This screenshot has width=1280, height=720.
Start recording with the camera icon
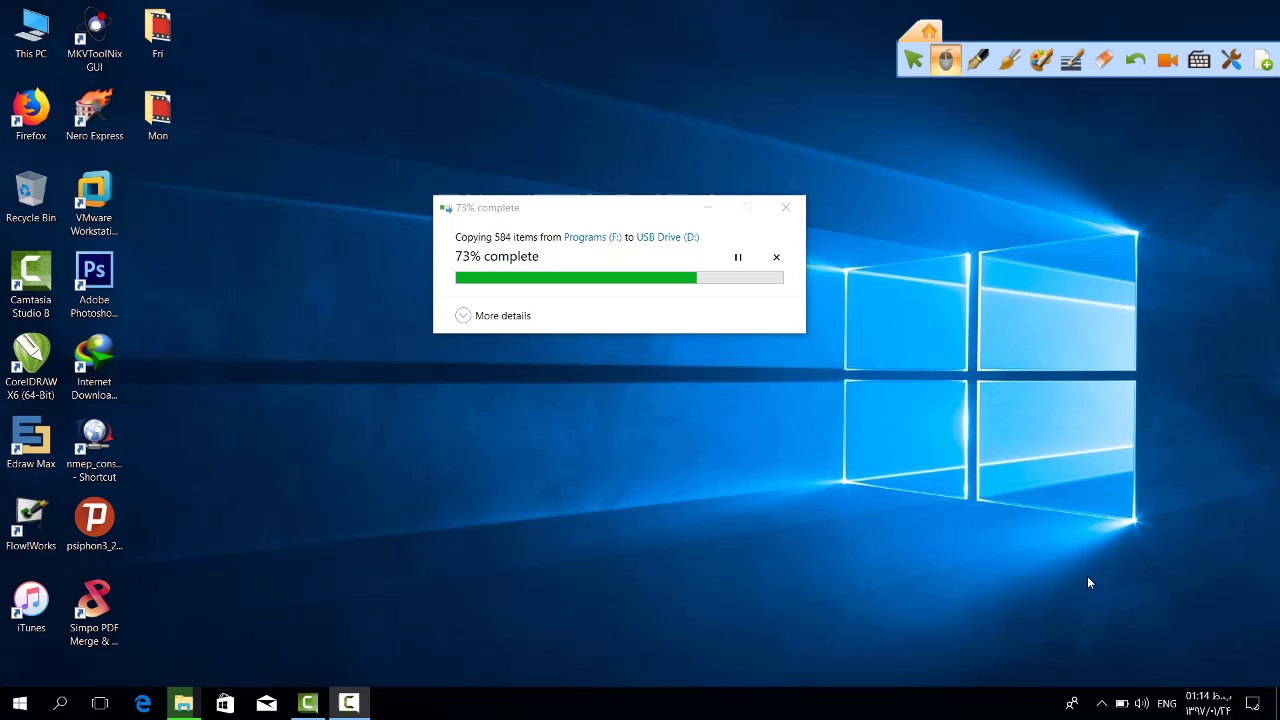(1167, 61)
